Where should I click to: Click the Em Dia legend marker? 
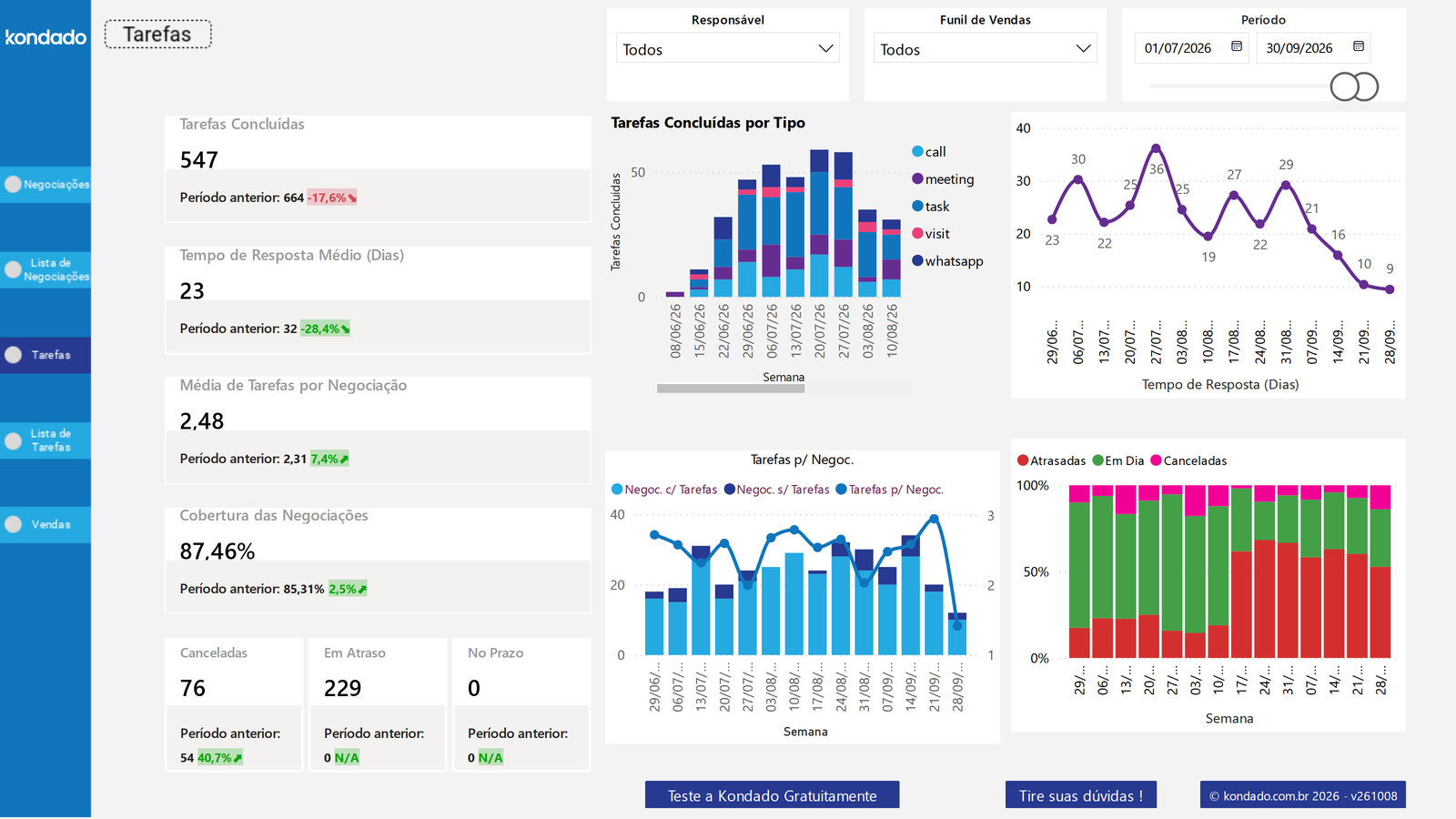[1098, 460]
